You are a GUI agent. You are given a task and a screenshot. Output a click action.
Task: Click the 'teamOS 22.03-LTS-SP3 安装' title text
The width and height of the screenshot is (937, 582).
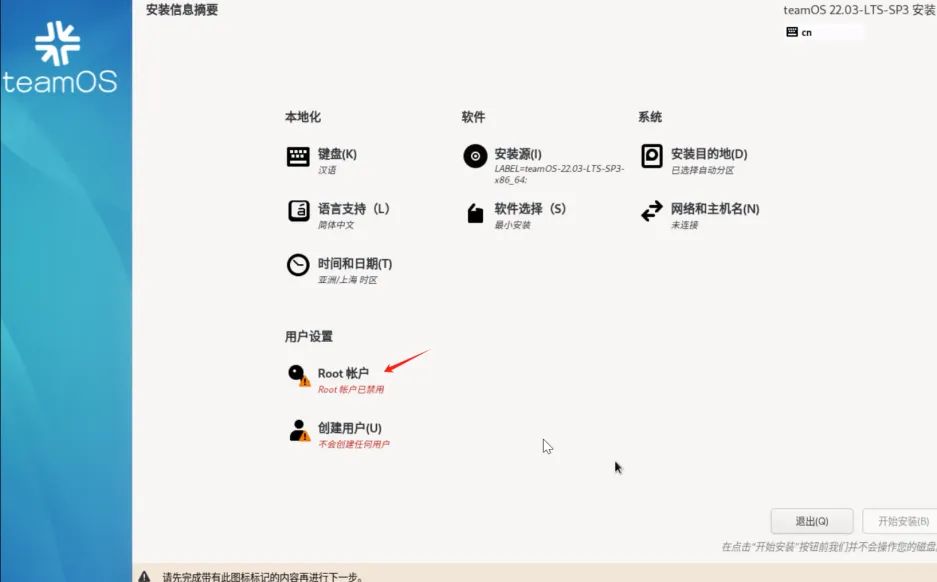pos(859,10)
